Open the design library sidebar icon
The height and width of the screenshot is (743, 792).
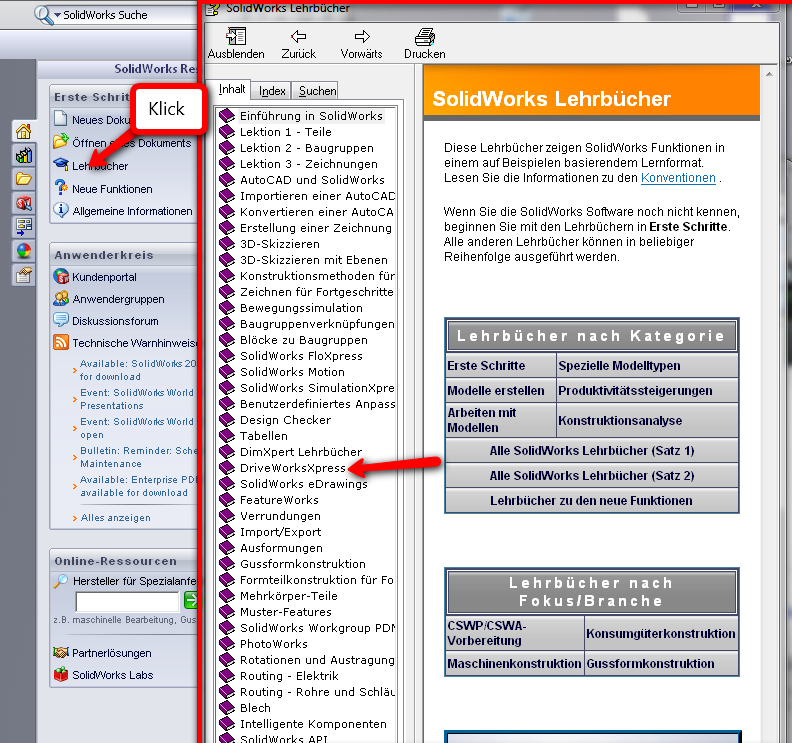coord(23,156)
